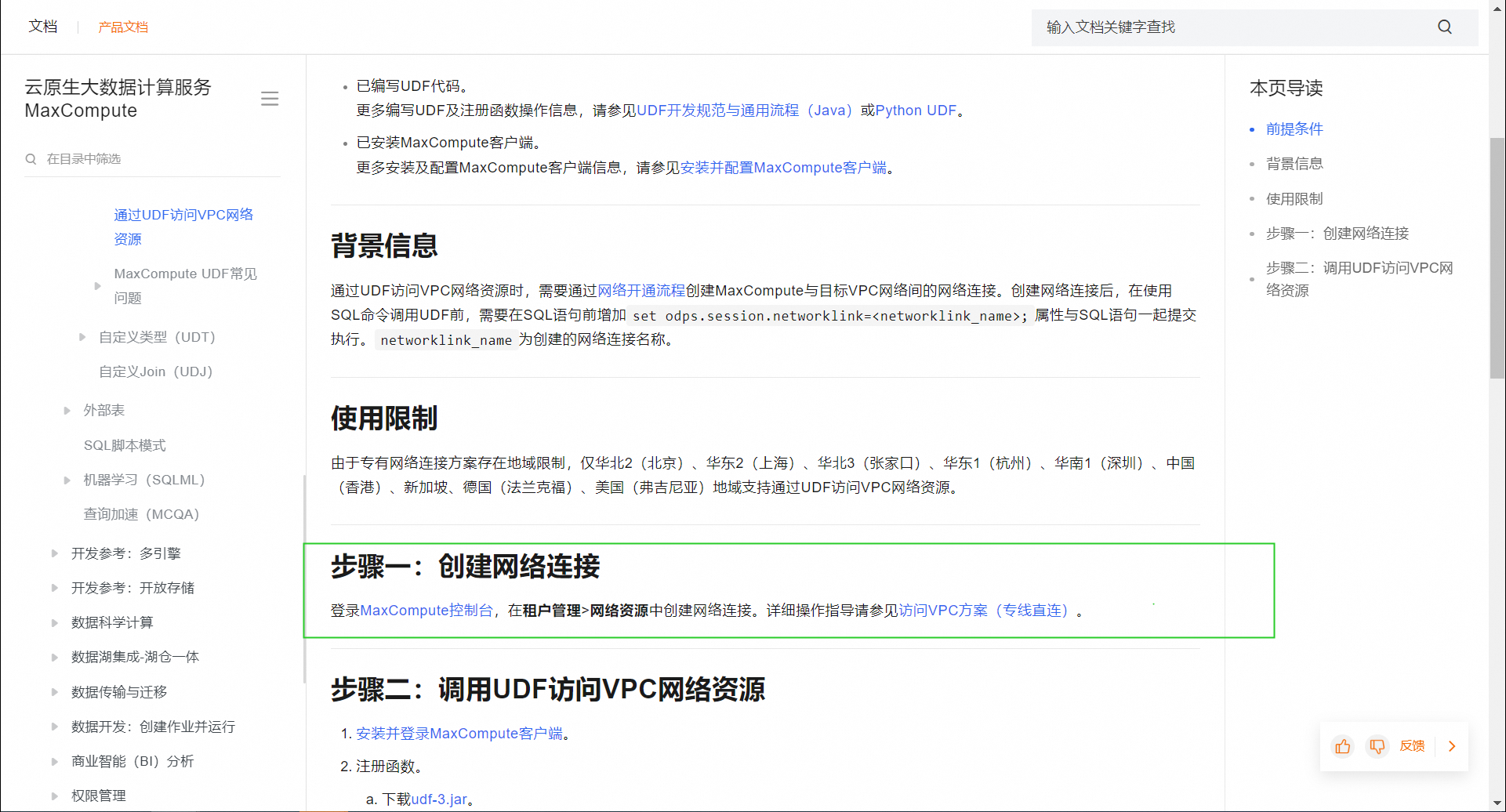Jump to 步骤一：创建网络连接 in guide
Image resolution: width=1506 pixels, height=812 pixels.
coord(1337,234)
